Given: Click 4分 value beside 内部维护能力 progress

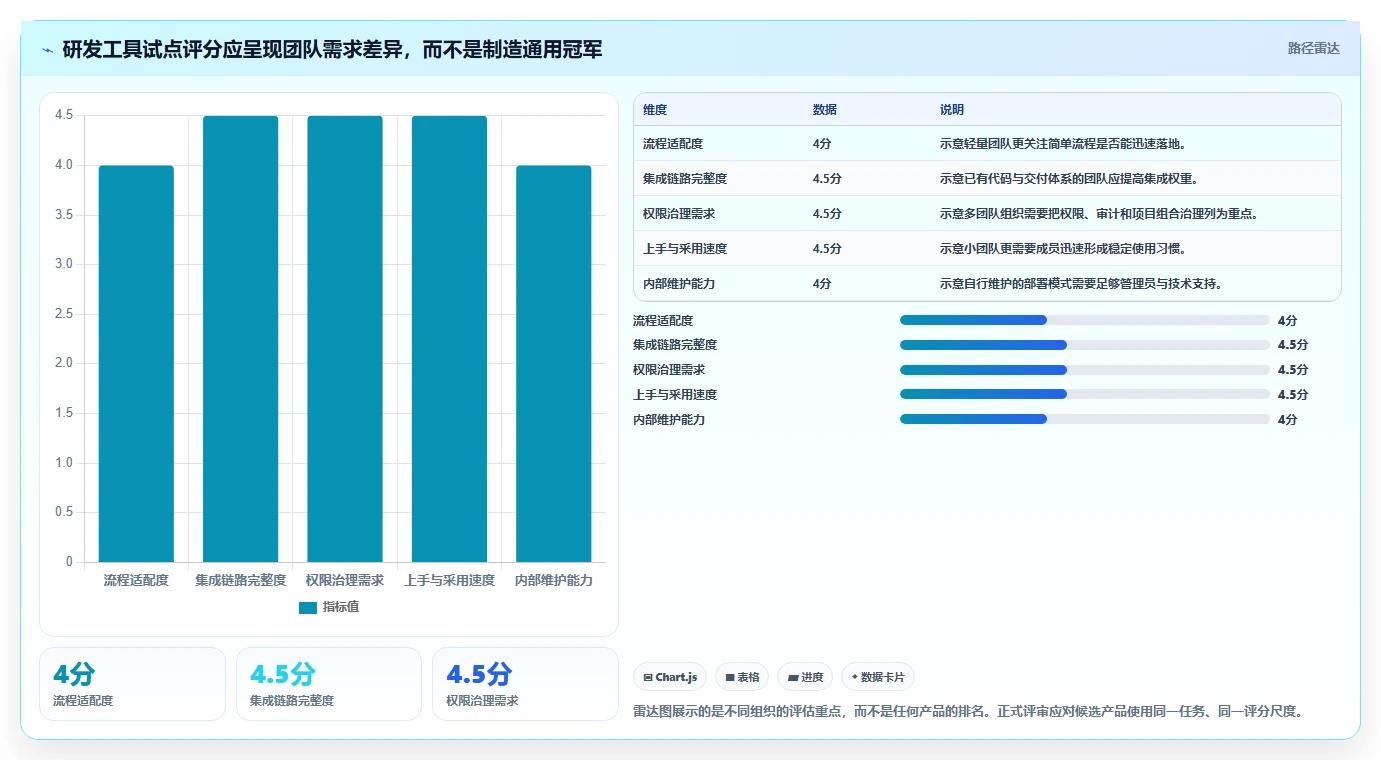Looking at the screenshot, I should click(x=1287, y=420).
